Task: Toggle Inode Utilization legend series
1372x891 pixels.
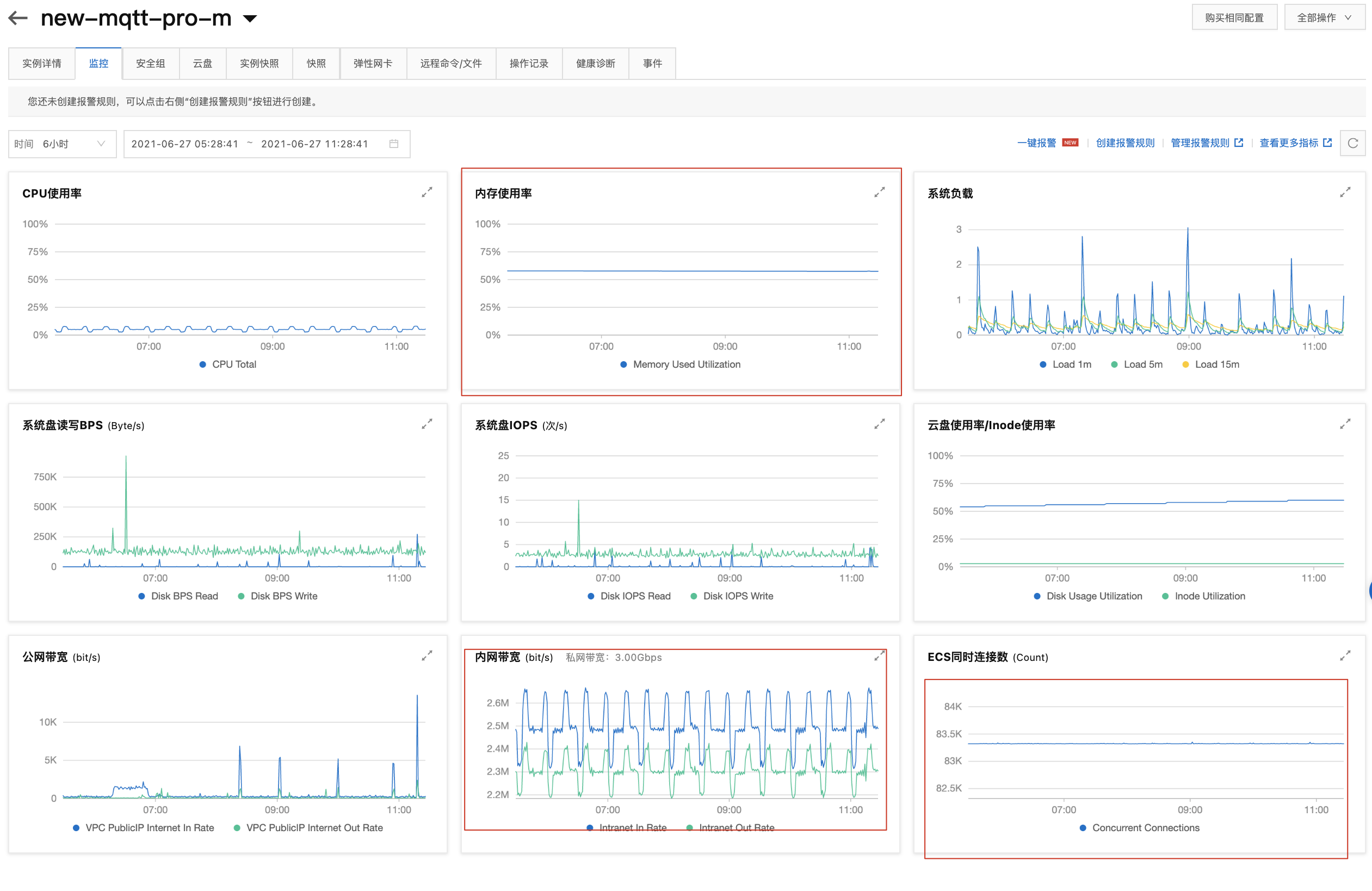Action: point(1204,596)
